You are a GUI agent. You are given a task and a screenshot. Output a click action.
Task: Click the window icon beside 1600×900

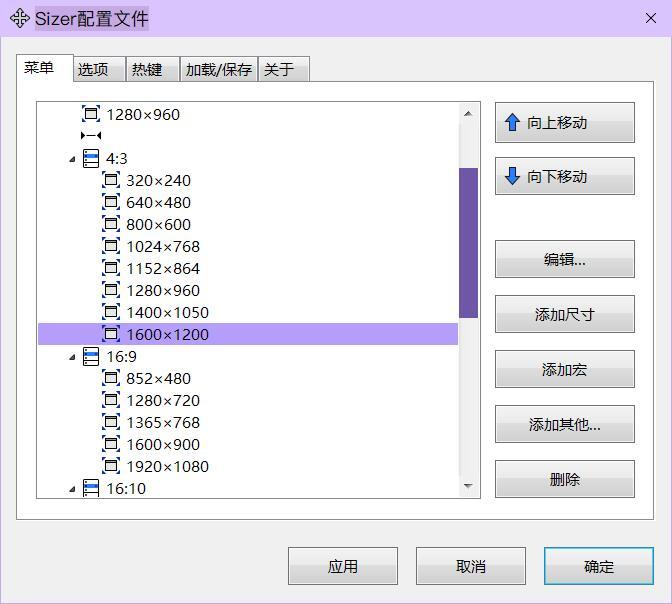click(111, 445)
